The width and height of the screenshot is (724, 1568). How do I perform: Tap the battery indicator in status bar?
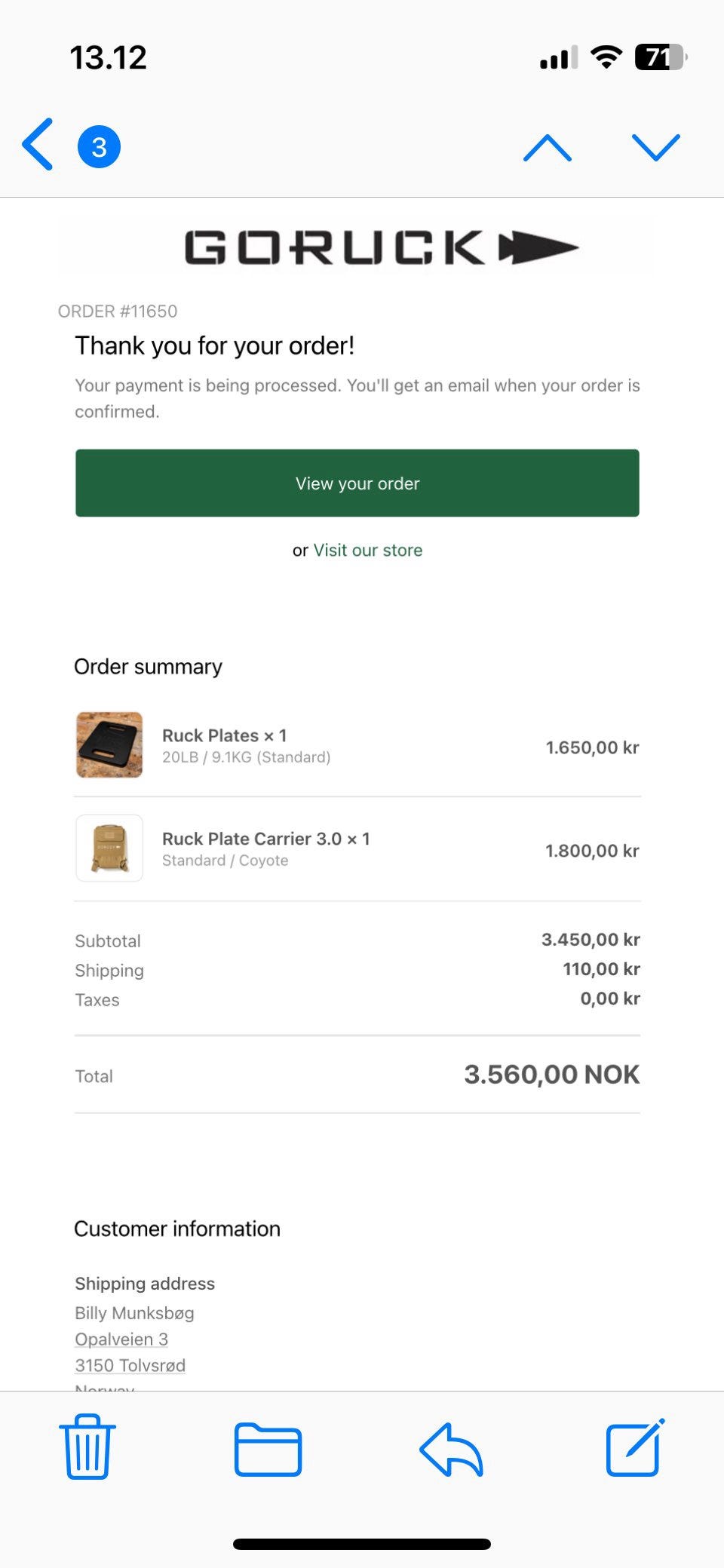[x=660, y=57]
